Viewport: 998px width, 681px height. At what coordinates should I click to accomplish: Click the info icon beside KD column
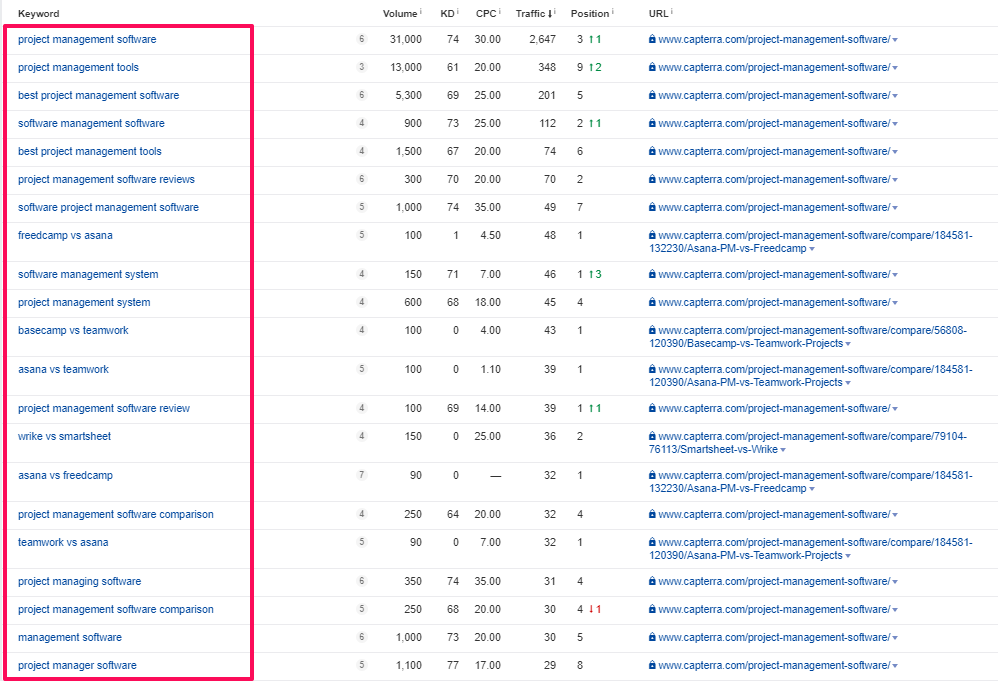click(459, 12)
